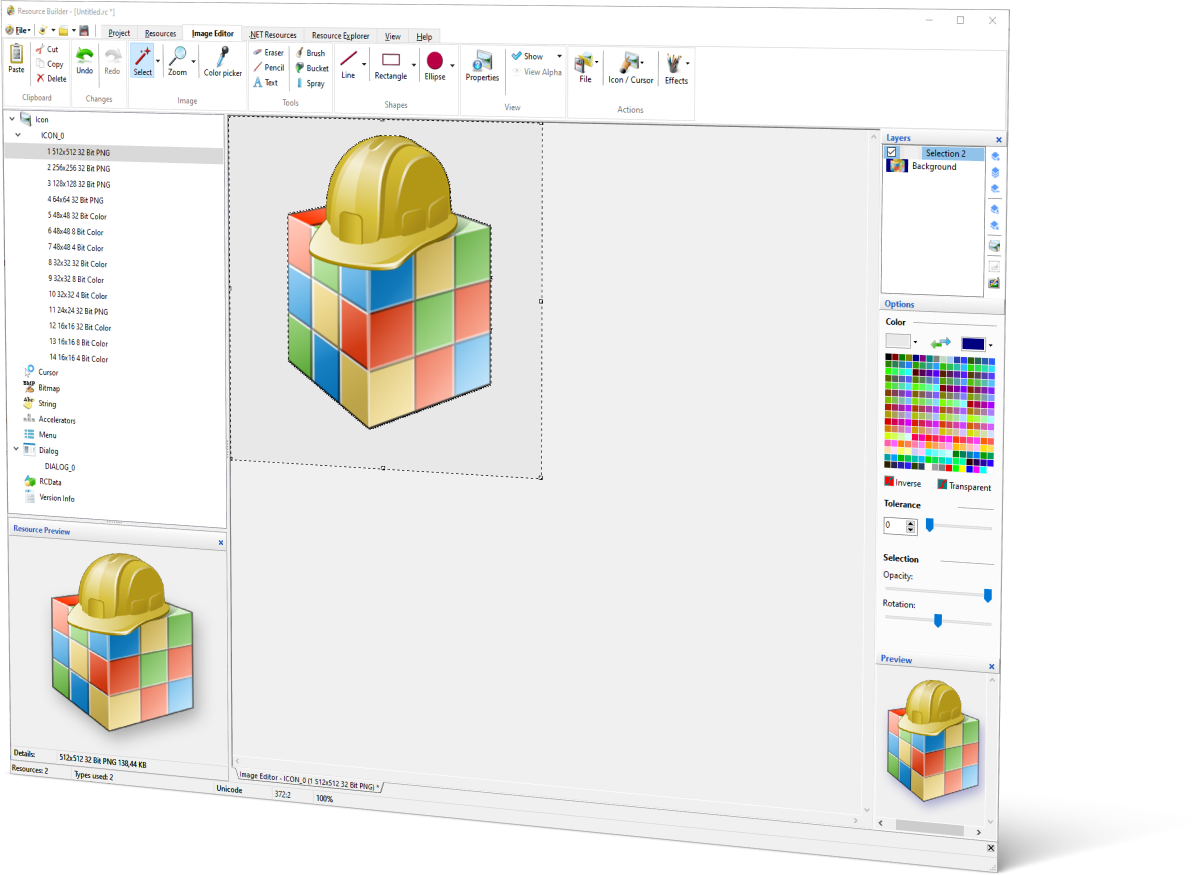This screenshot has width=1200, height=875.
Task: Click Copy in the Clipboard group
Action: [49, 64]
